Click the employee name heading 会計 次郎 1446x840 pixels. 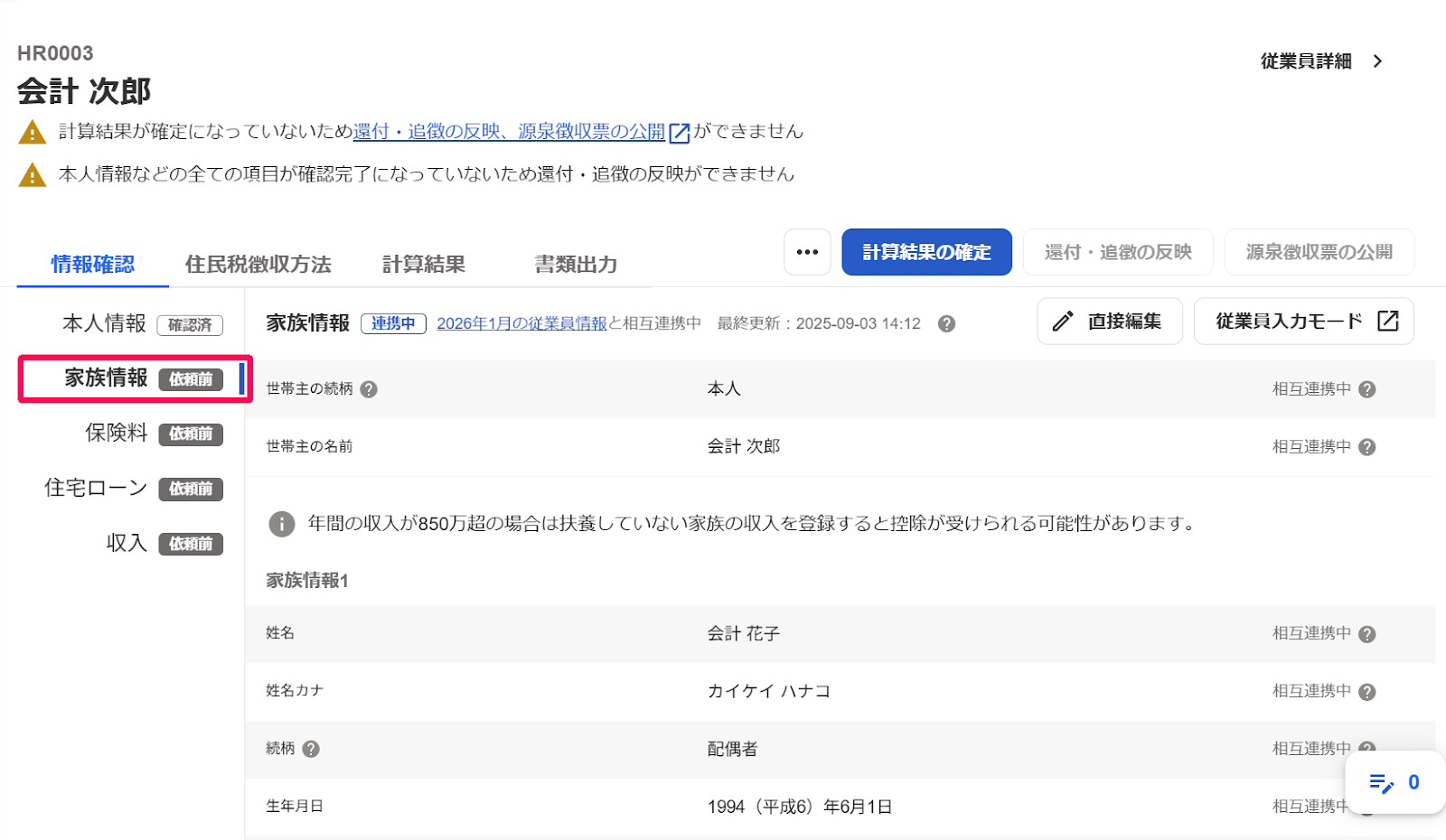click(84, 91)
